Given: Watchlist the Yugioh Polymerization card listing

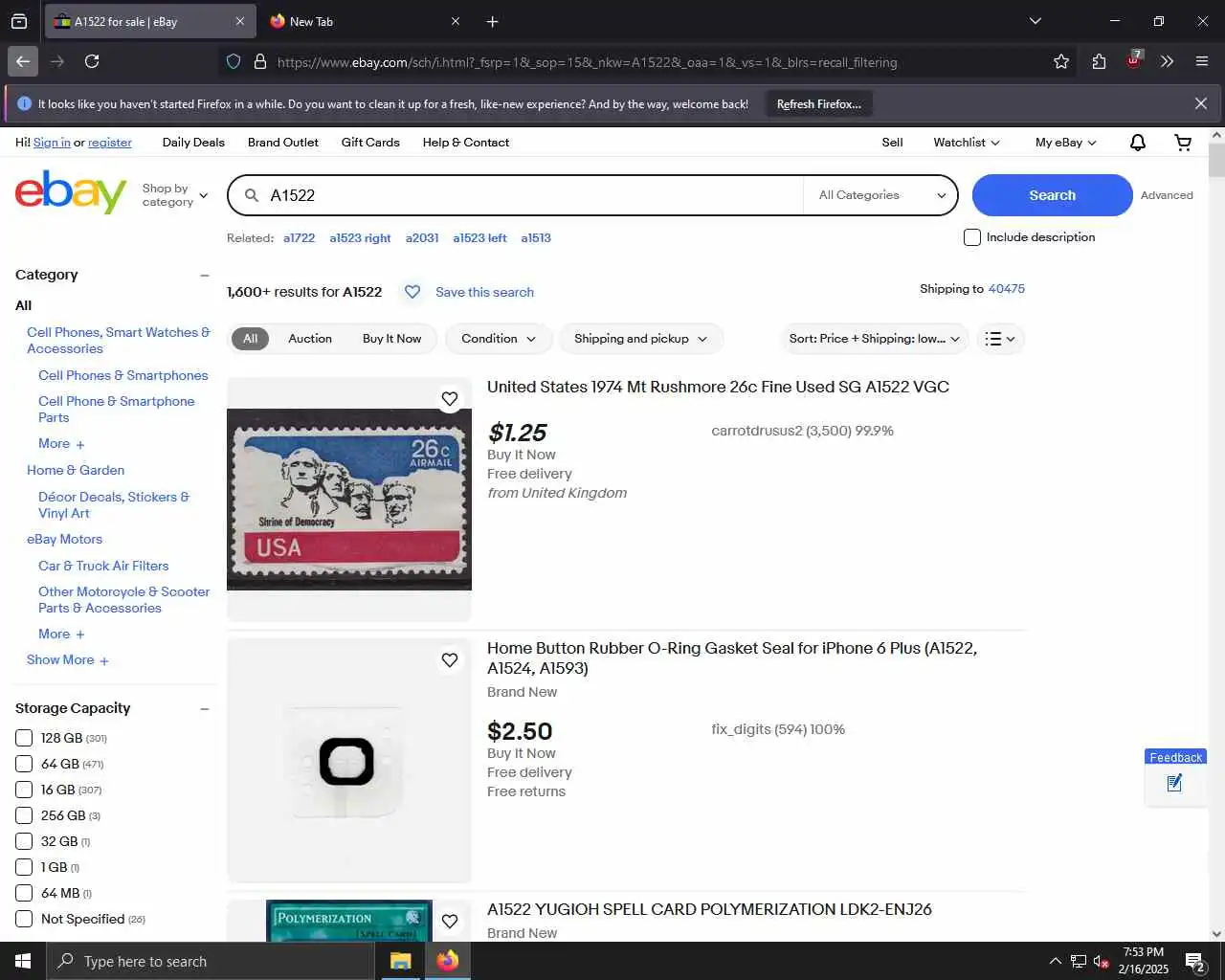Looking at the screenshot, I should 450,922.
